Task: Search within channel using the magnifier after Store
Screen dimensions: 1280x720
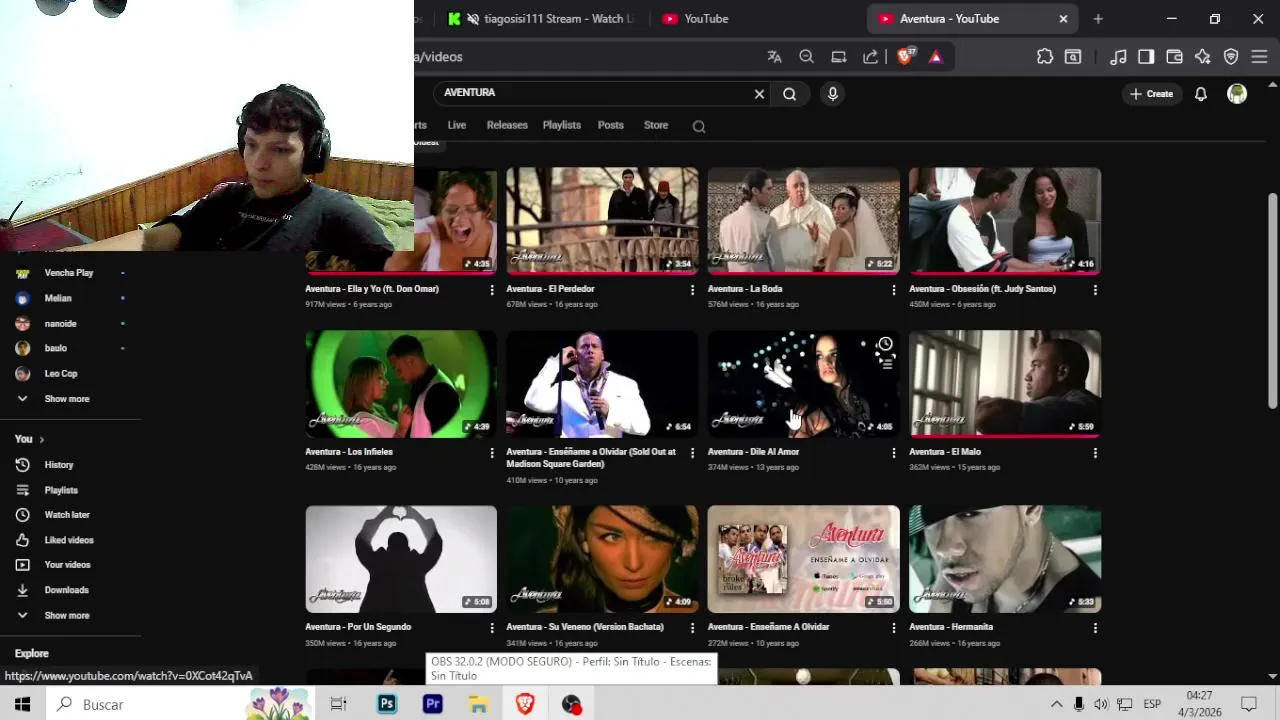Action: coord(699,126)
